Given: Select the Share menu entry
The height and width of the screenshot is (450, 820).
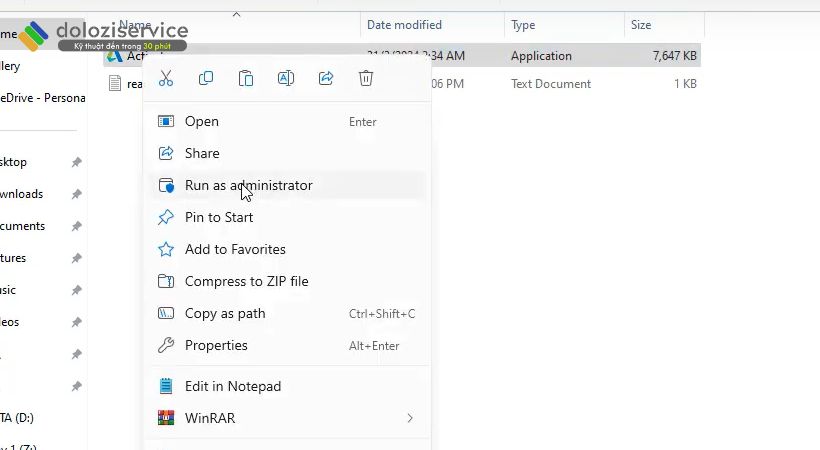Looking at the screenshot, I should (287, 153).
